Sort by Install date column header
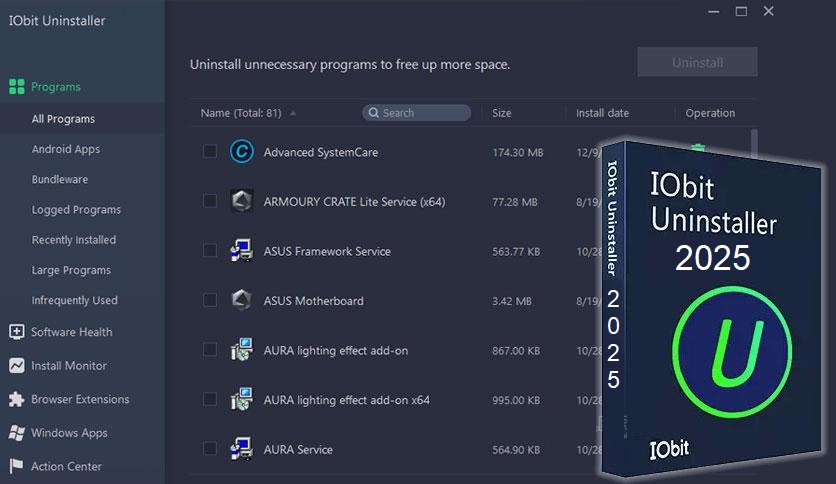 [602, 113]
